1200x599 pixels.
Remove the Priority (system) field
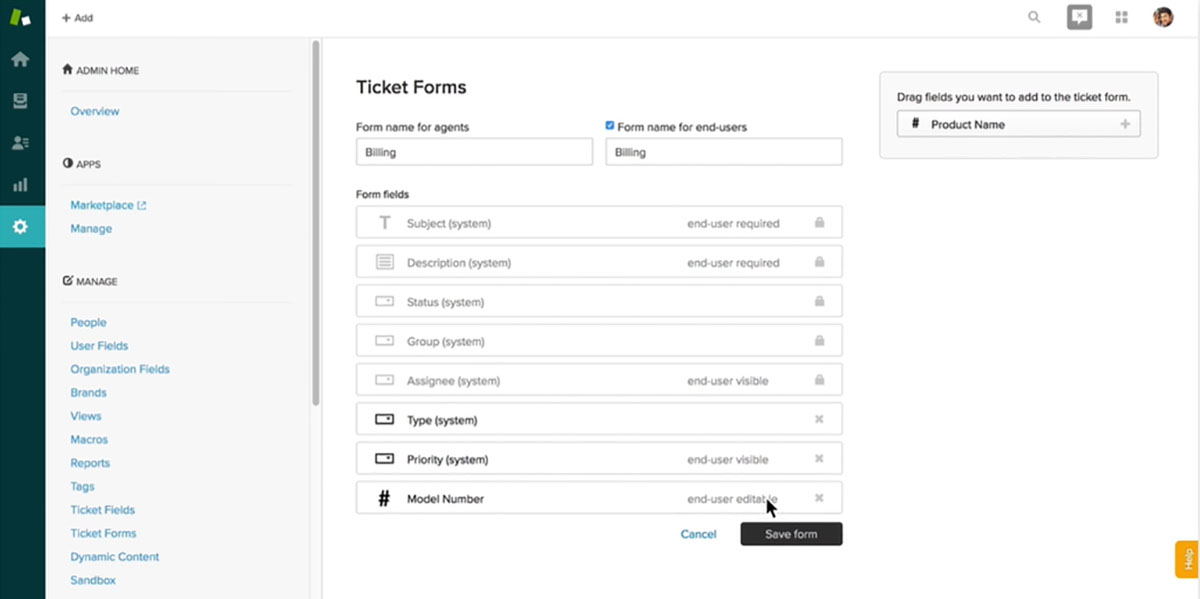click(x=819, y=459)
